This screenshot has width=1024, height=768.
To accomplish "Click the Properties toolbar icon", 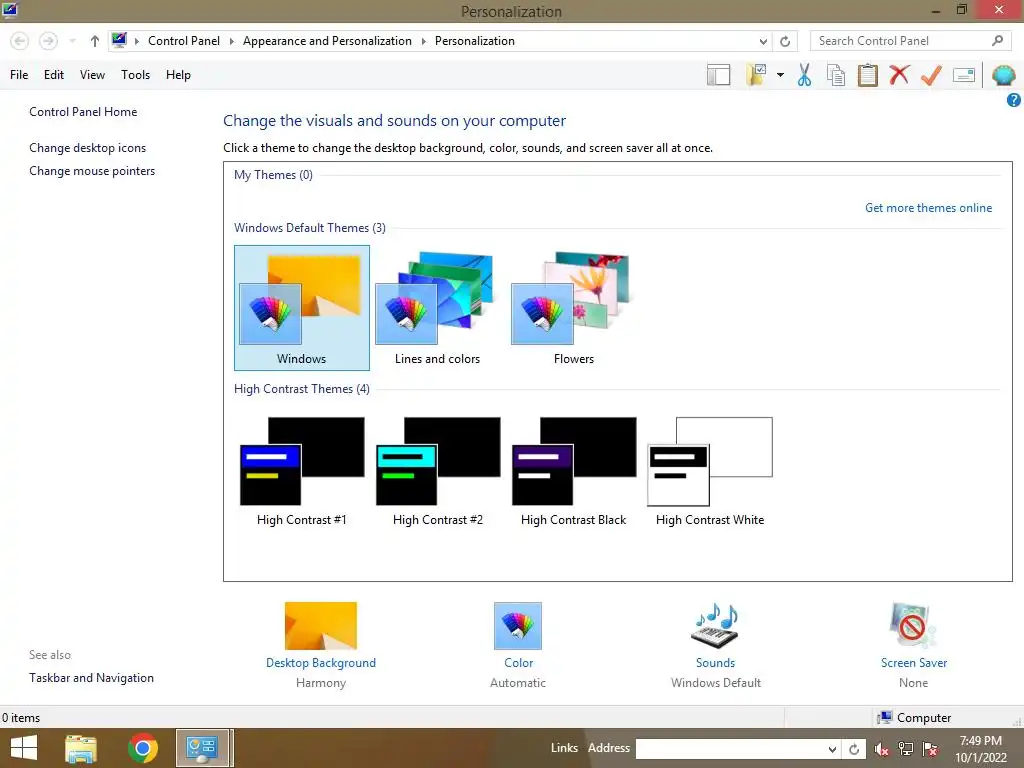I will pyautogui.click(x=964, y=75).
